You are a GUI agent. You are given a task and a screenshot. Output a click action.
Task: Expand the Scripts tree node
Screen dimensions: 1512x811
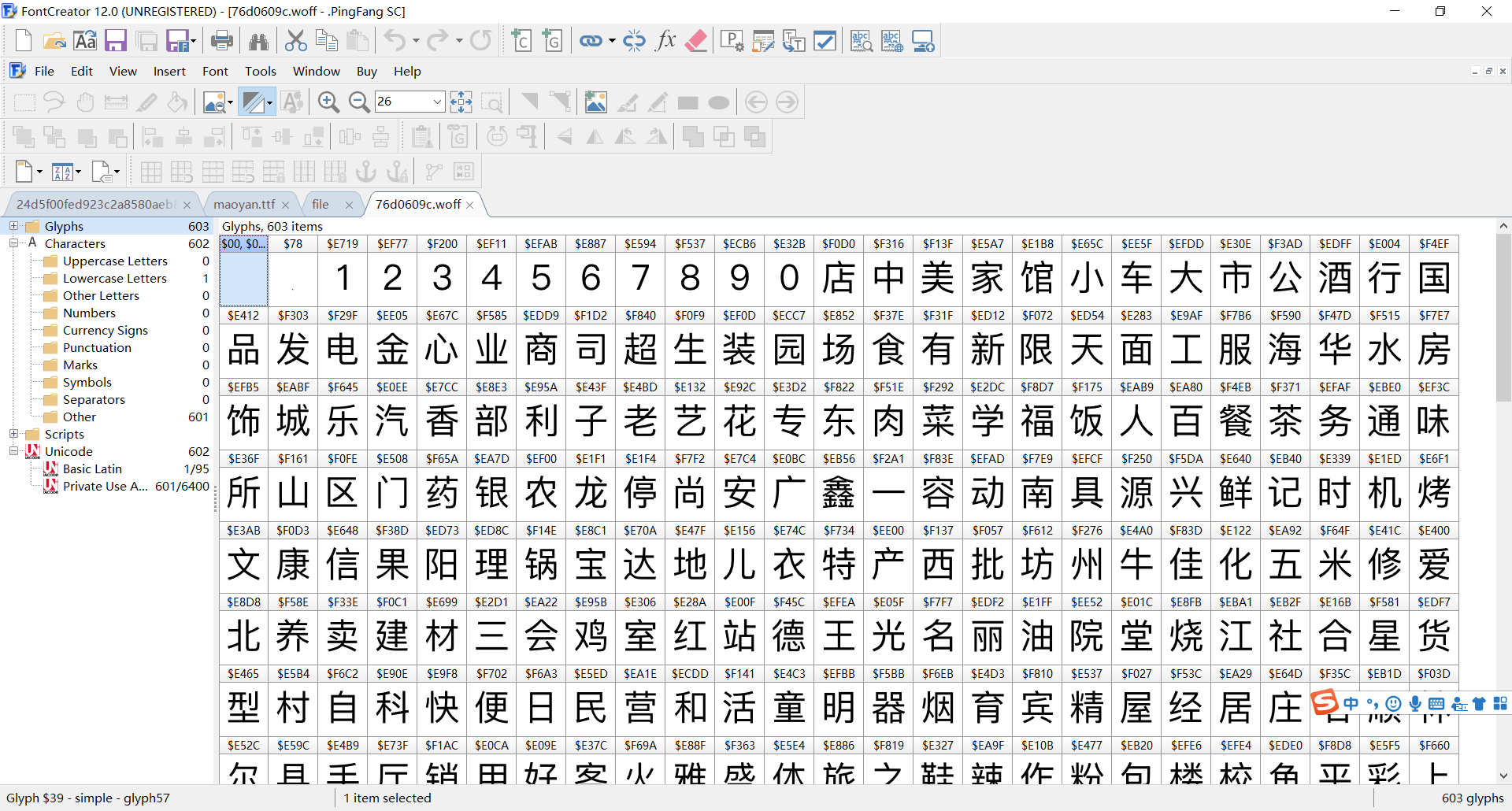[x=13, y=434]
